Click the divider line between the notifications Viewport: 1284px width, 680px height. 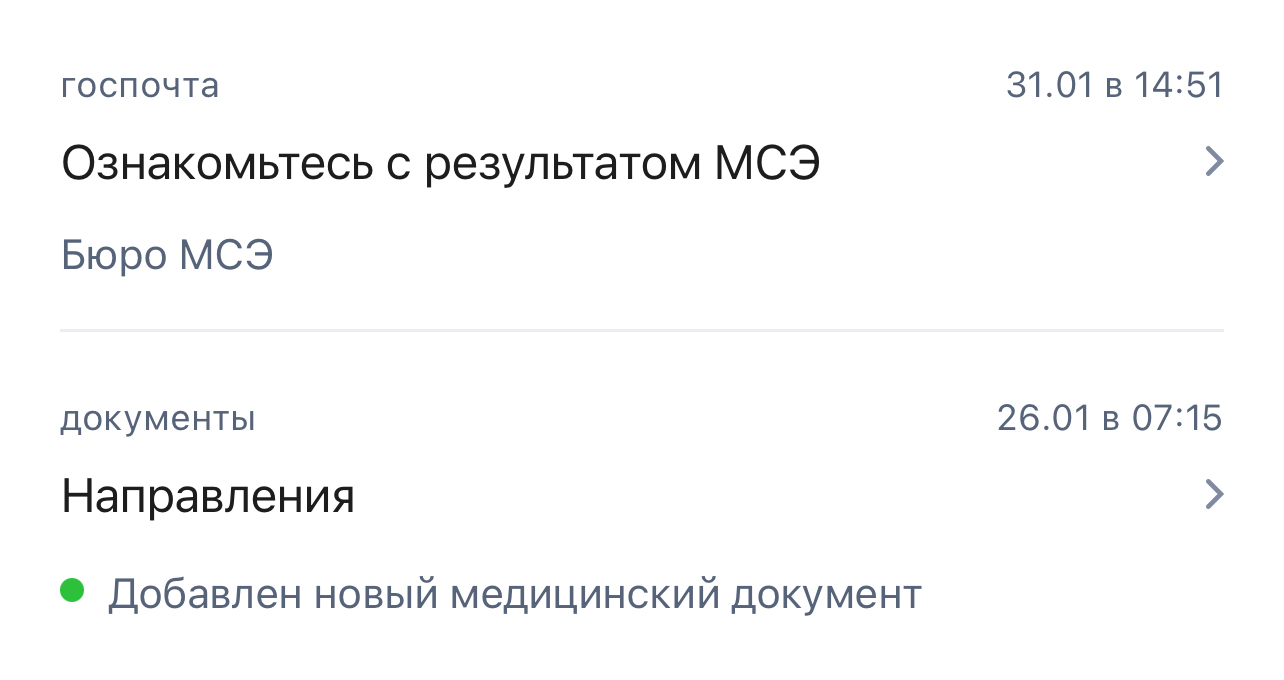tap(642, 330)
